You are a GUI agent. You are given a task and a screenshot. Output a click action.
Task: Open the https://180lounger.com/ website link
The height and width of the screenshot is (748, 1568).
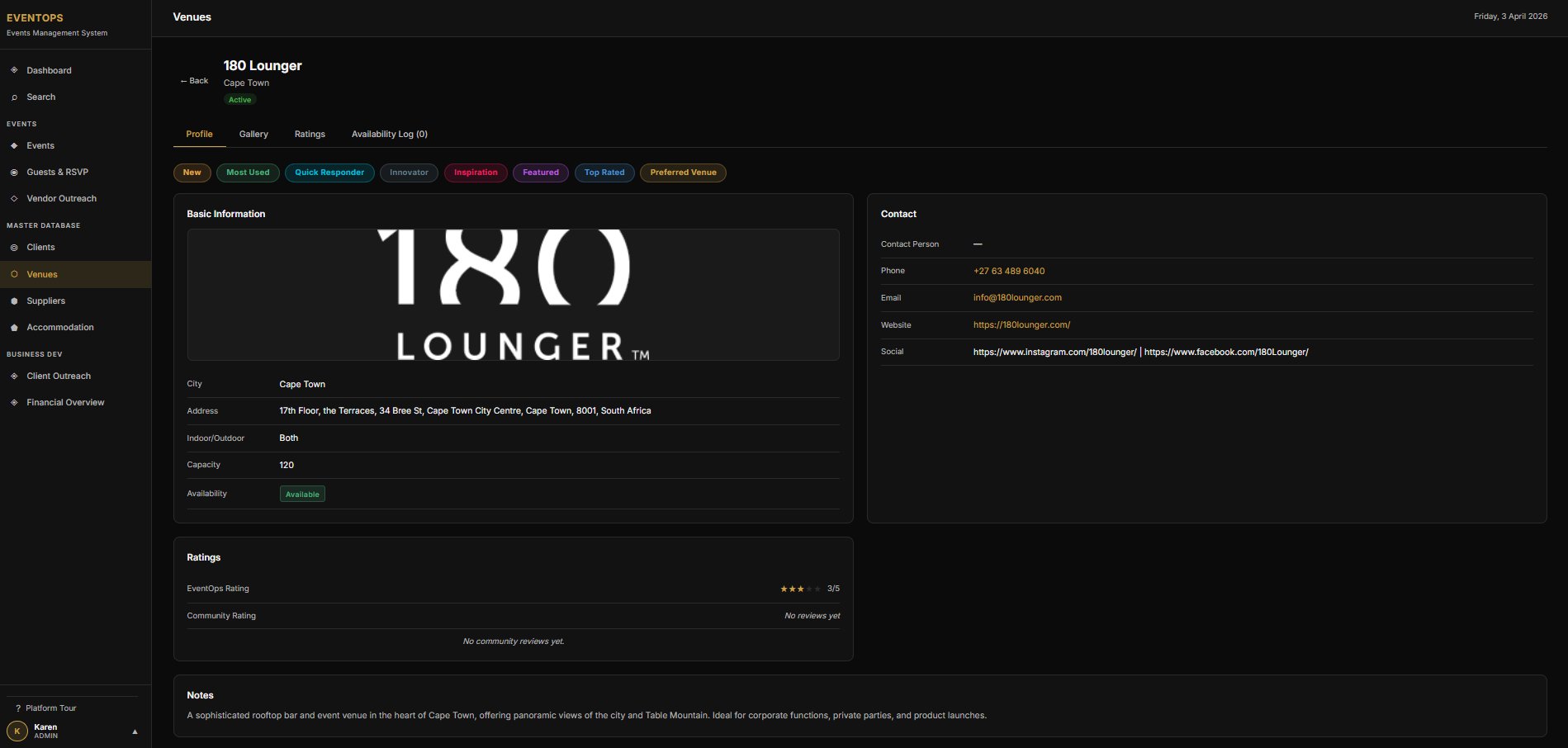1021,324
